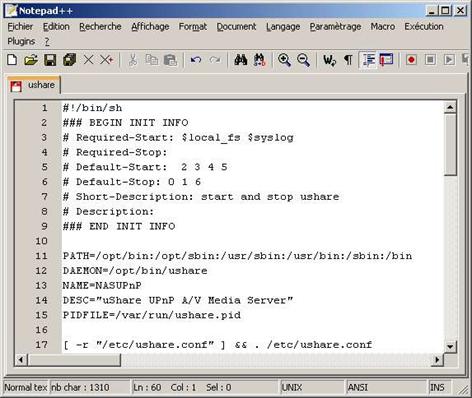Open the Edition menu

(x=56, y=26)
